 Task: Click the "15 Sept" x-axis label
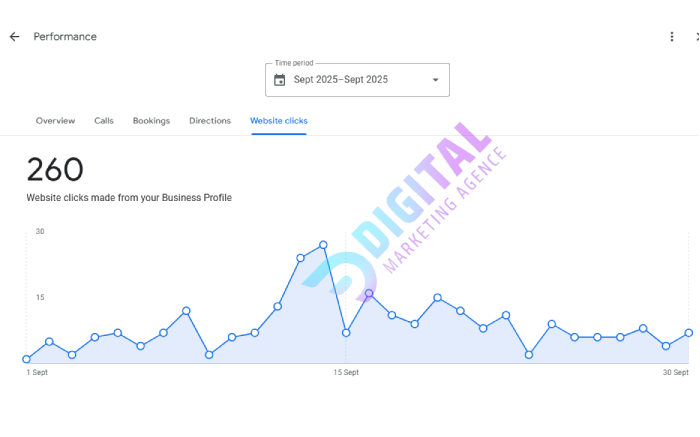tap(346, 372)
